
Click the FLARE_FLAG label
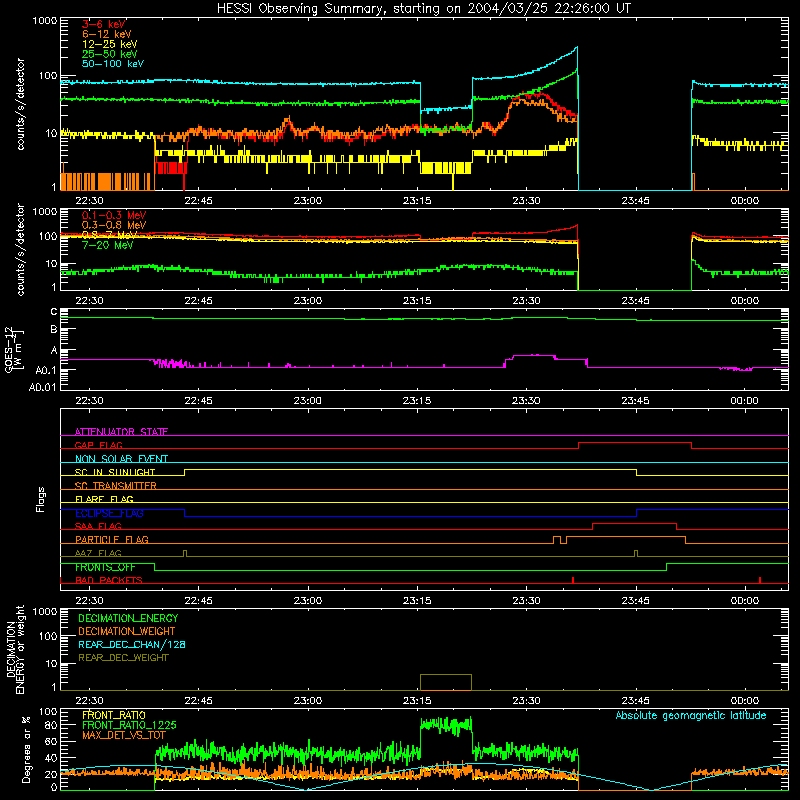point(104,499)
